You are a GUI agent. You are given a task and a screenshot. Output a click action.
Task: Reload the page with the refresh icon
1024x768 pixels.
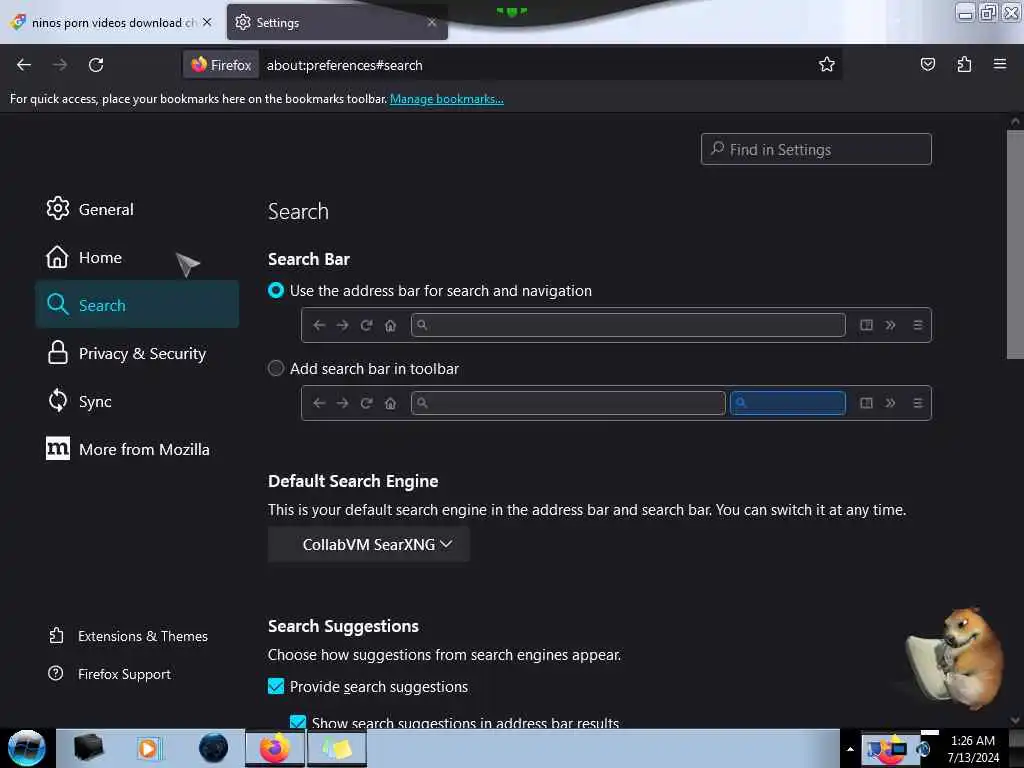pos(96,65)
